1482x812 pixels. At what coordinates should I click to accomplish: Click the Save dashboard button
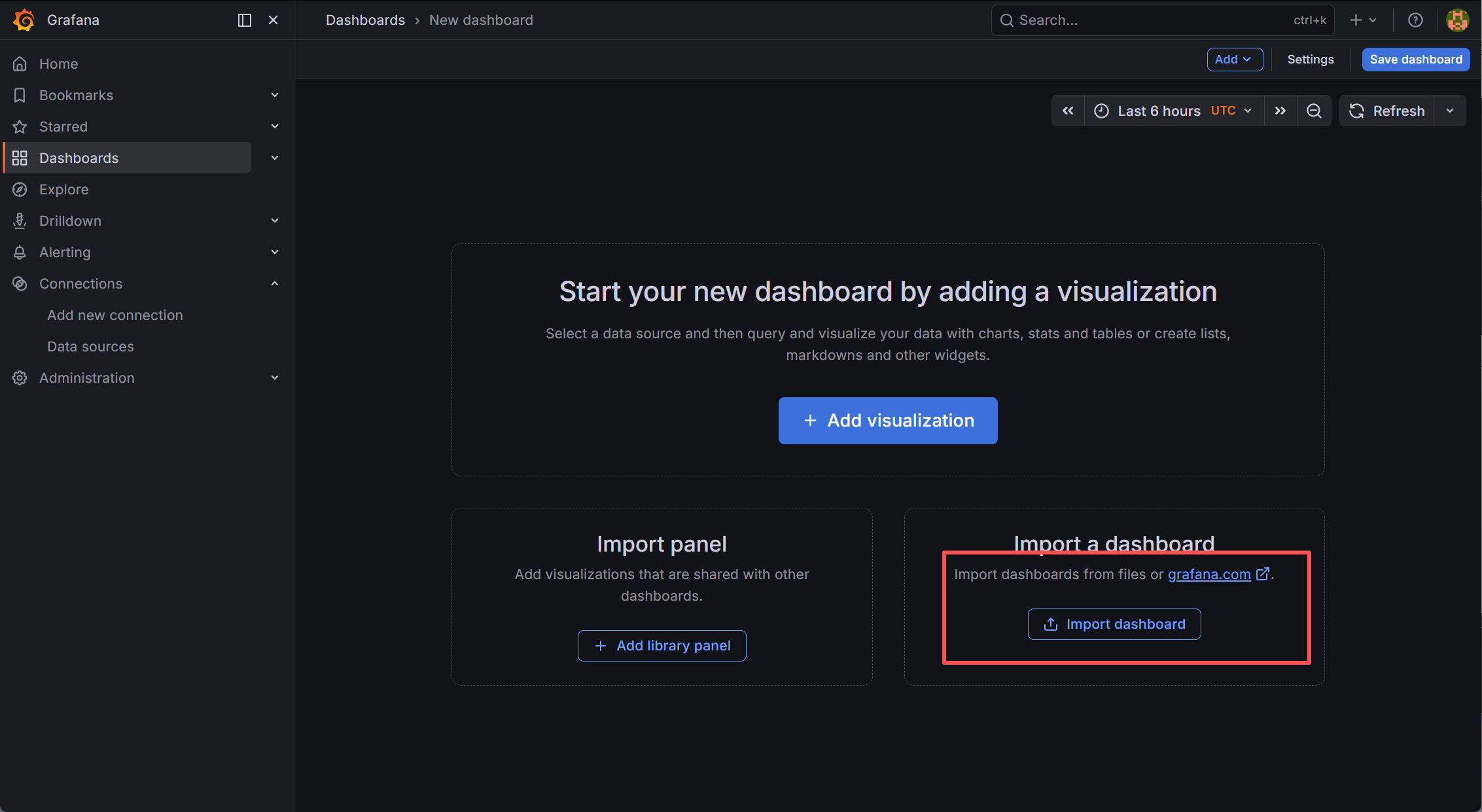1416,60
